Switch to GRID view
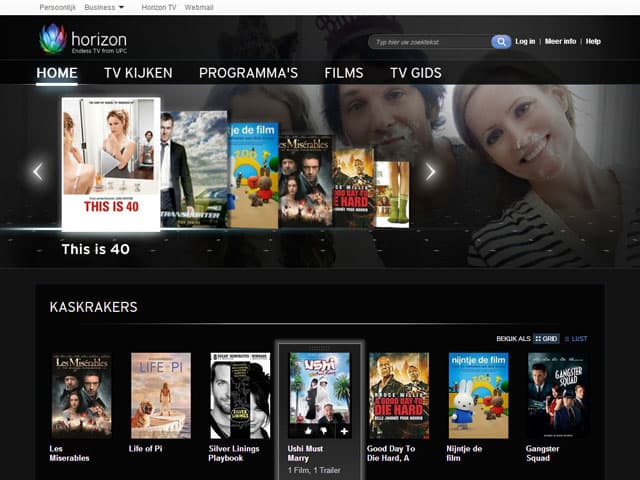Image resolution: width=640 pixels, height=480 pixels. click(546, 339)
